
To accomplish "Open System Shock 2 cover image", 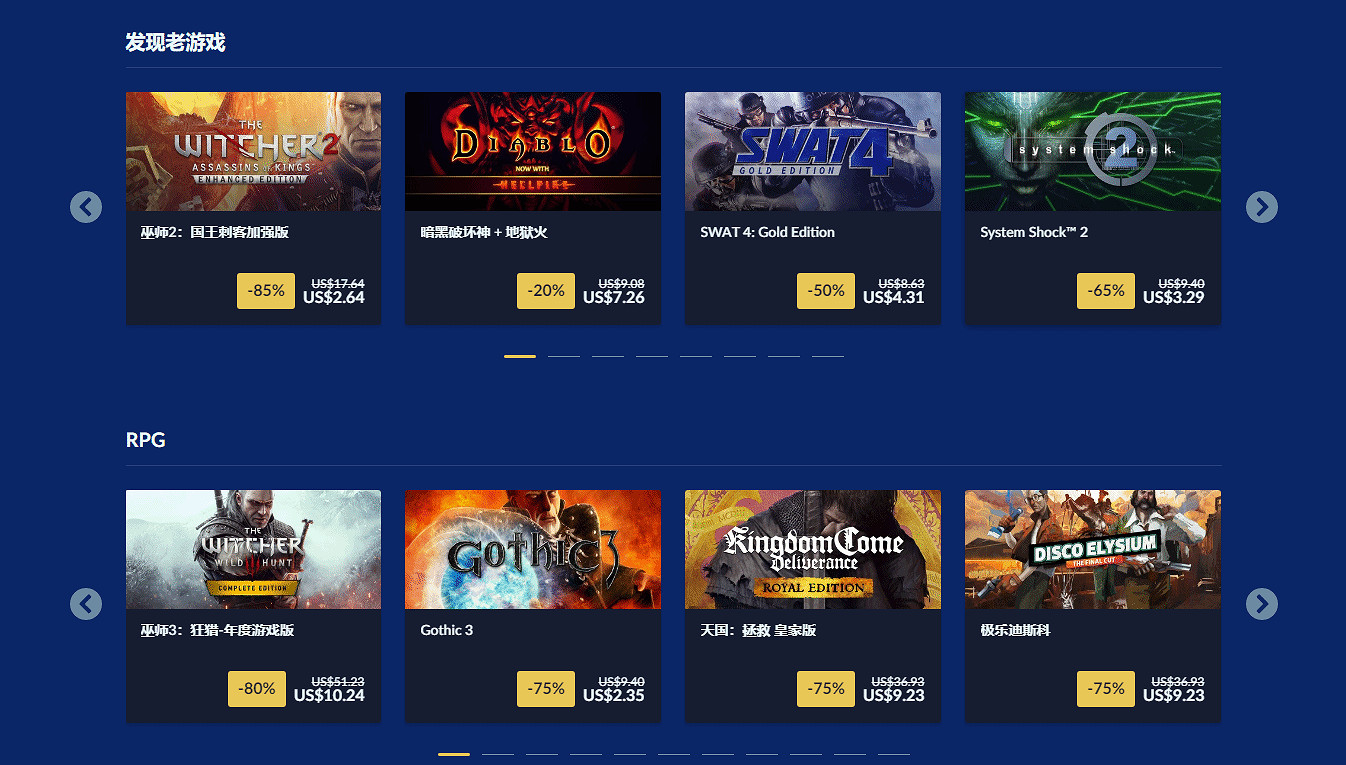I will tap(1093, 152).
